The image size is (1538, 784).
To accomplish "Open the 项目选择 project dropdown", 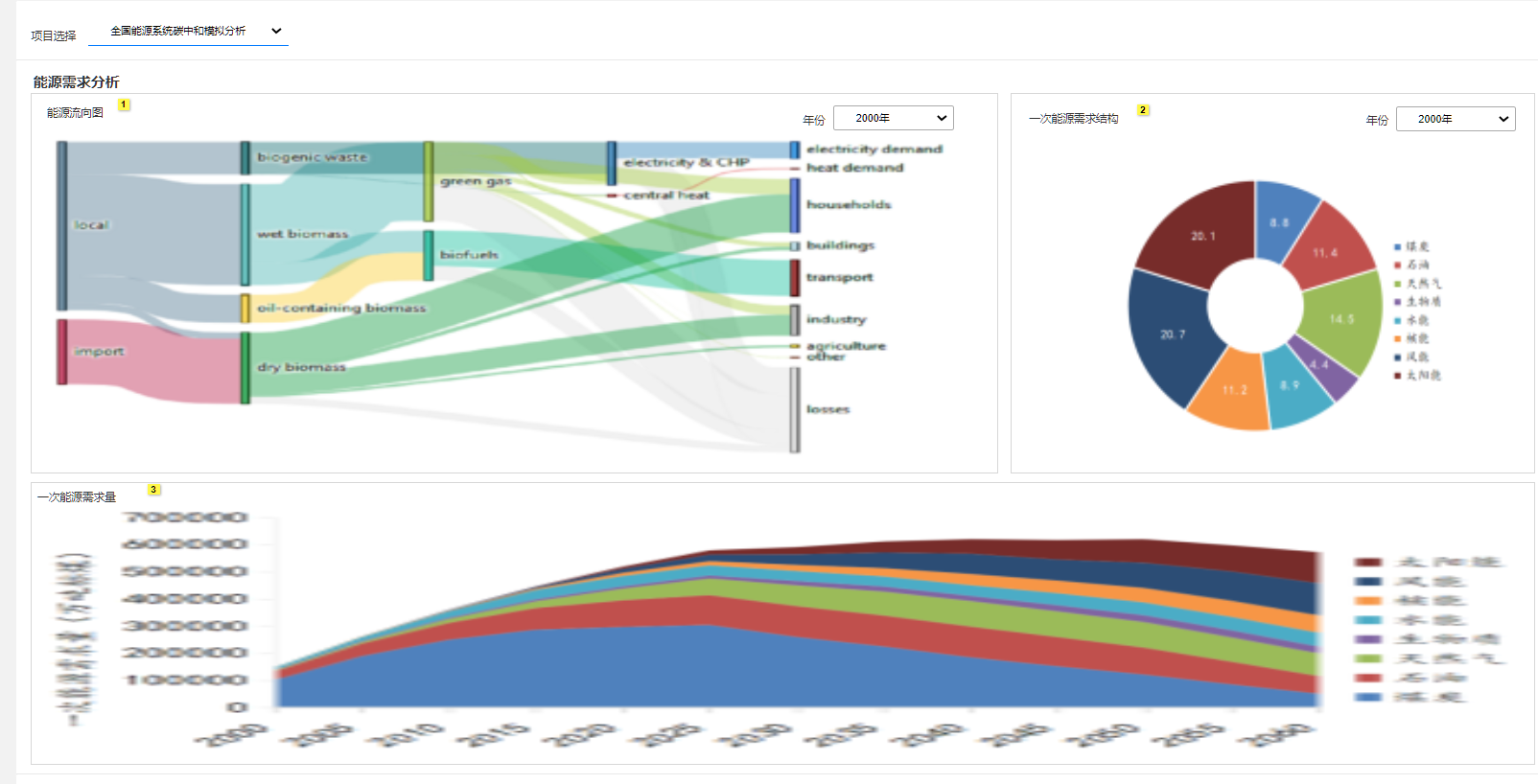I will coord(188,32).
